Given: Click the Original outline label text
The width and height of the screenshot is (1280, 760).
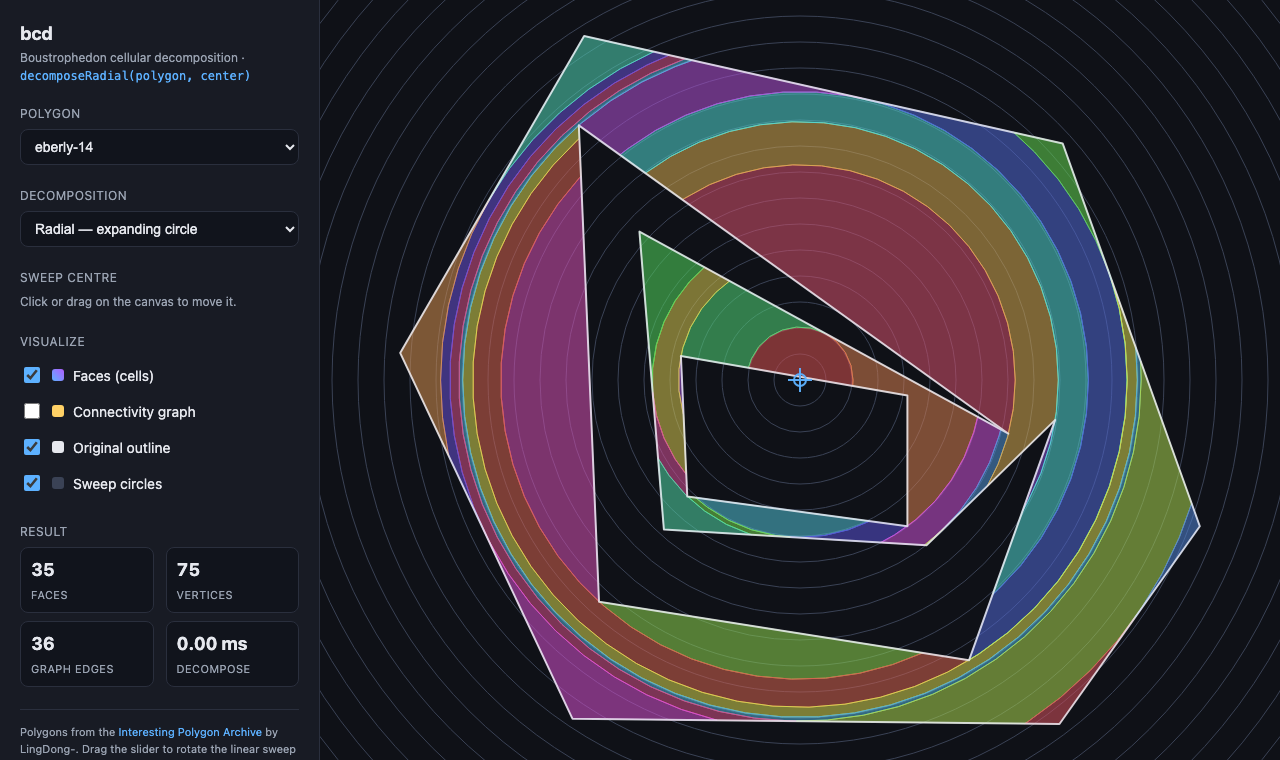Looking at the screenshot, I should 121,448.
